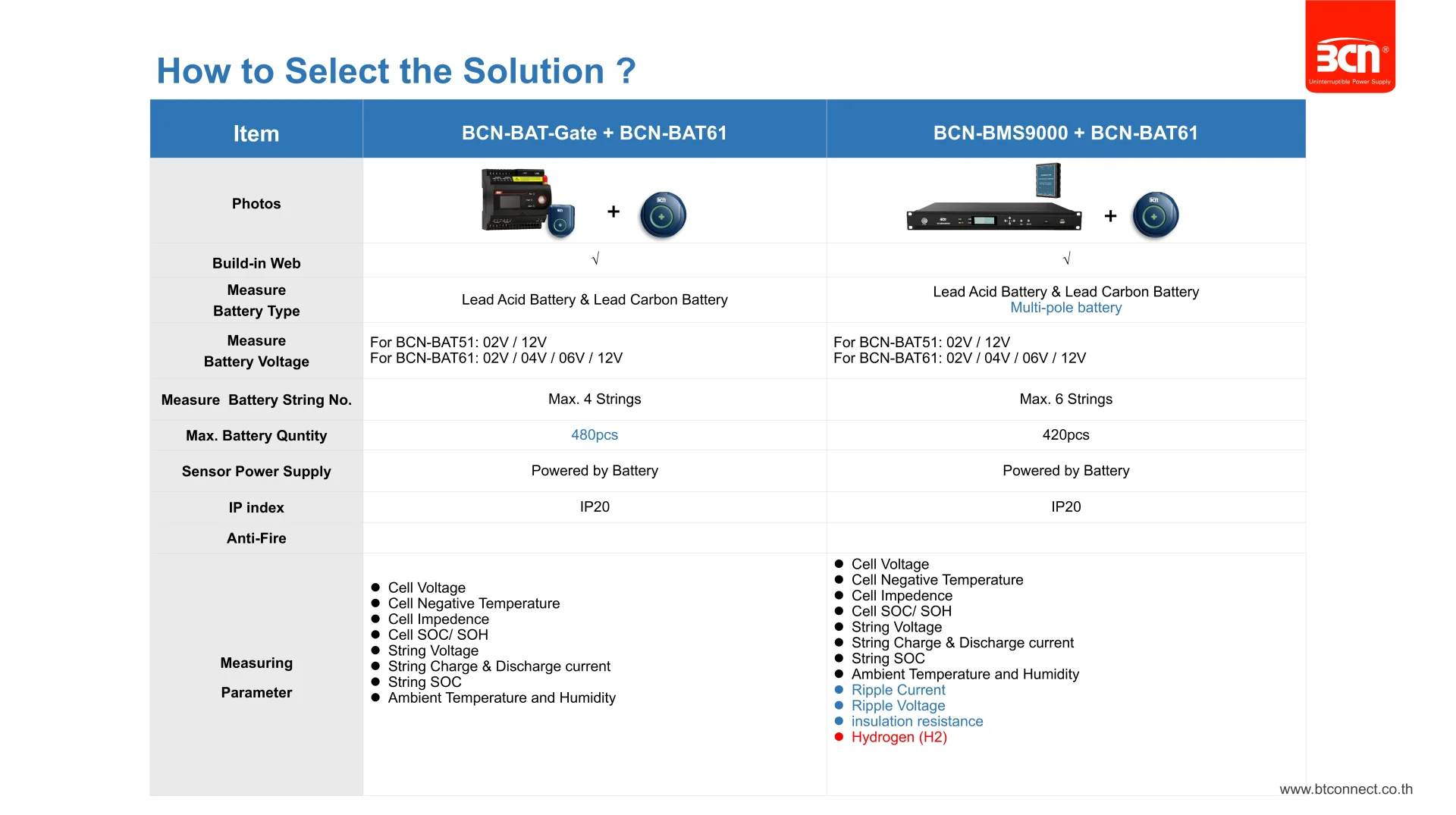Click the Build-in Web checkmark for BCN-BMS9000
Screen dimensions: 1456x815
click(1066, 259)
